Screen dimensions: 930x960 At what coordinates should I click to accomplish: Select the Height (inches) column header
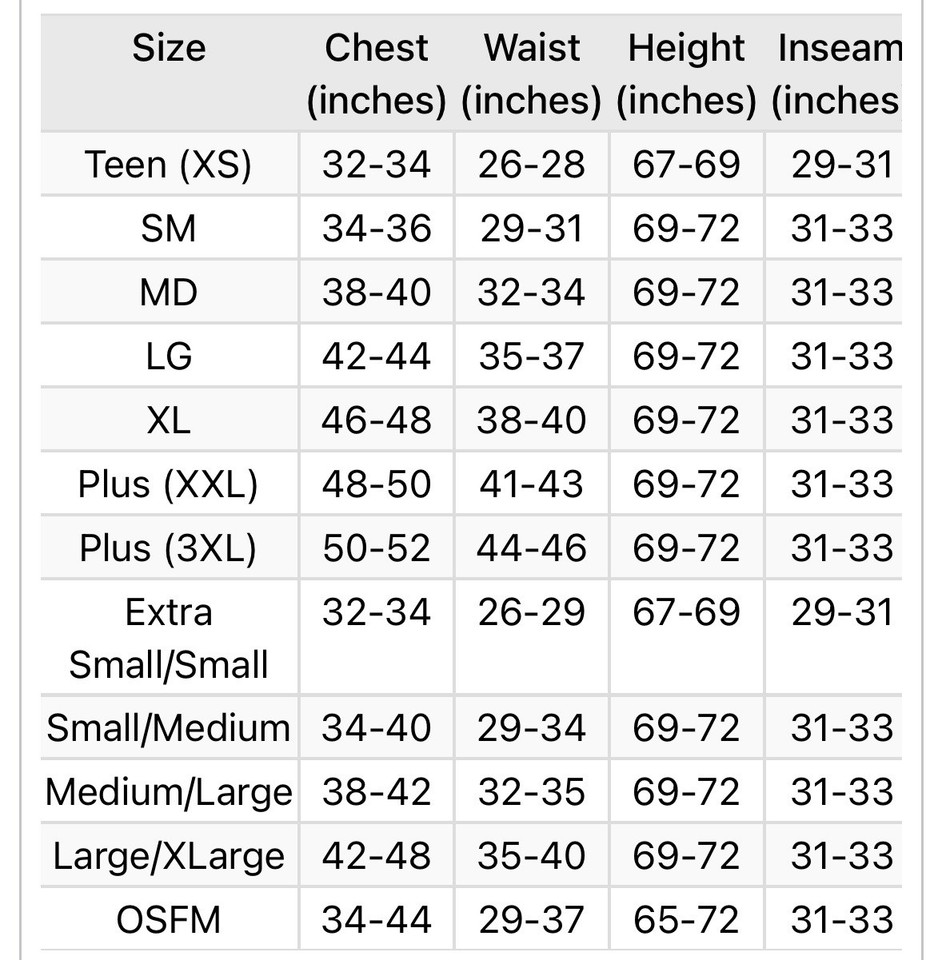(686, 73)
